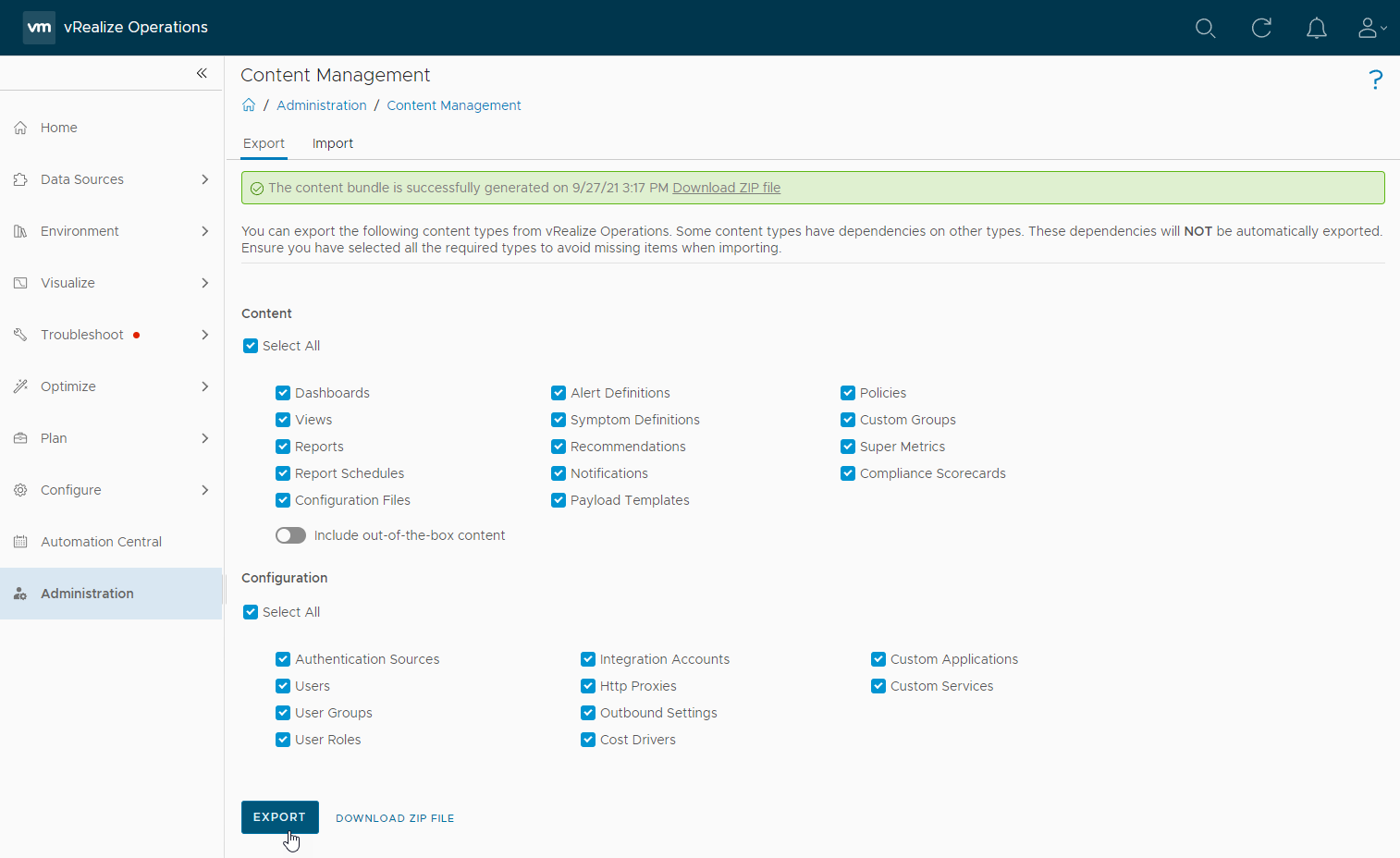Toggle Include out-of-the-box content switch
1400x858 pixels.
coord(290,535)
